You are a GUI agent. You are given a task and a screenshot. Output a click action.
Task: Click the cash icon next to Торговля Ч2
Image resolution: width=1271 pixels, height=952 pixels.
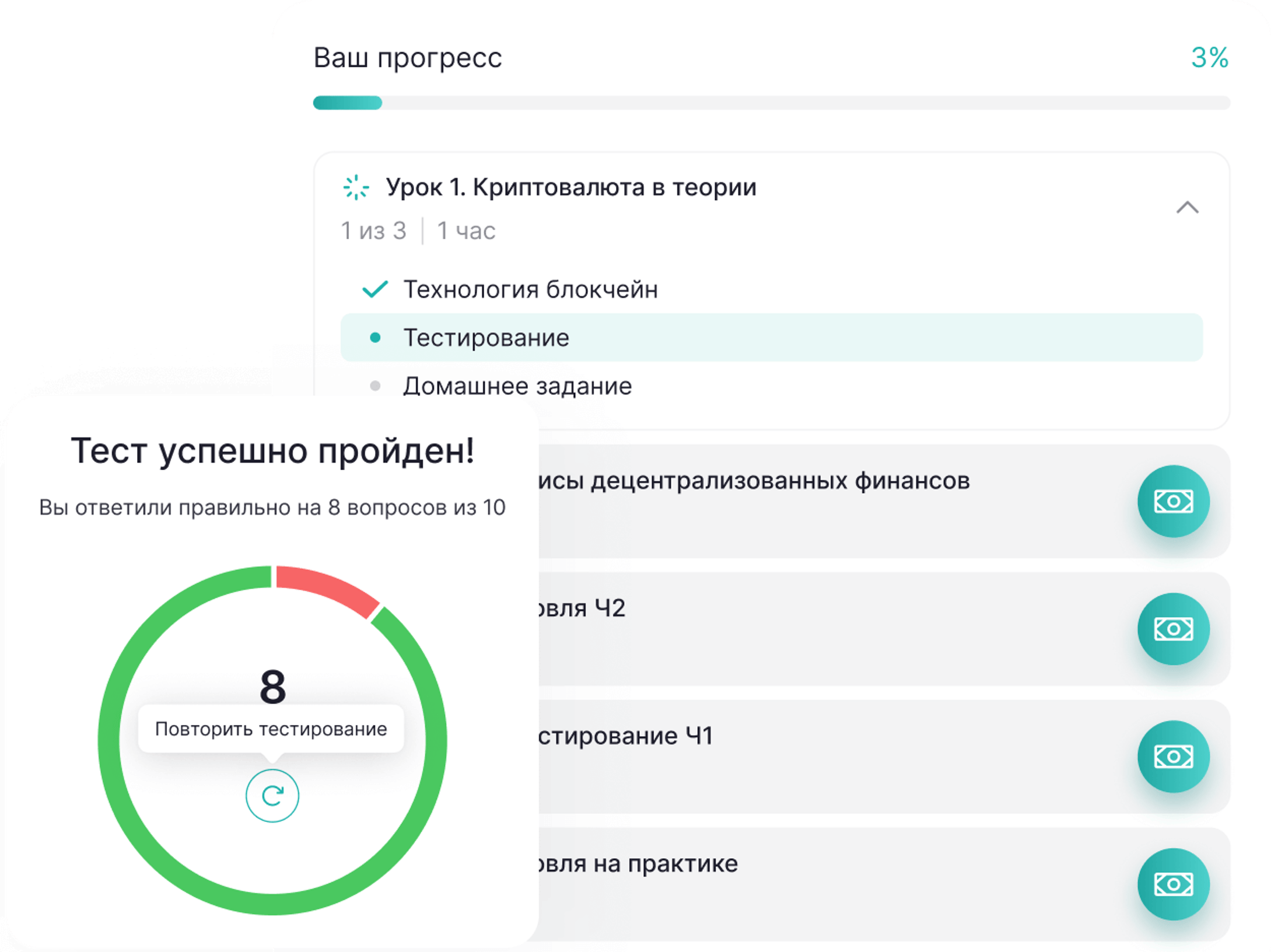pyautogui.click(x=1174, y=629)
